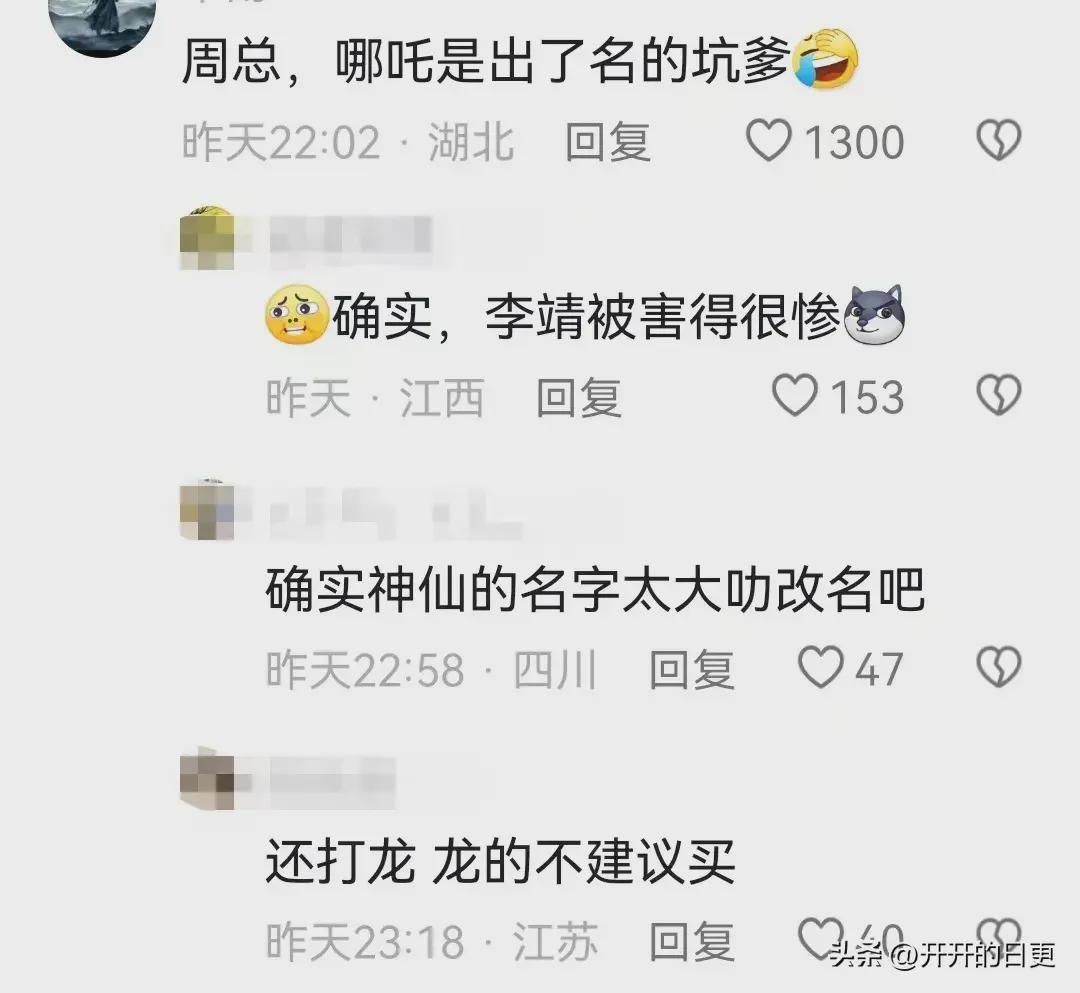Reply to the Hubei comment at 22:02
Image resolution: width=1080 pixels, height=993 pixels.
pos(608,142)
